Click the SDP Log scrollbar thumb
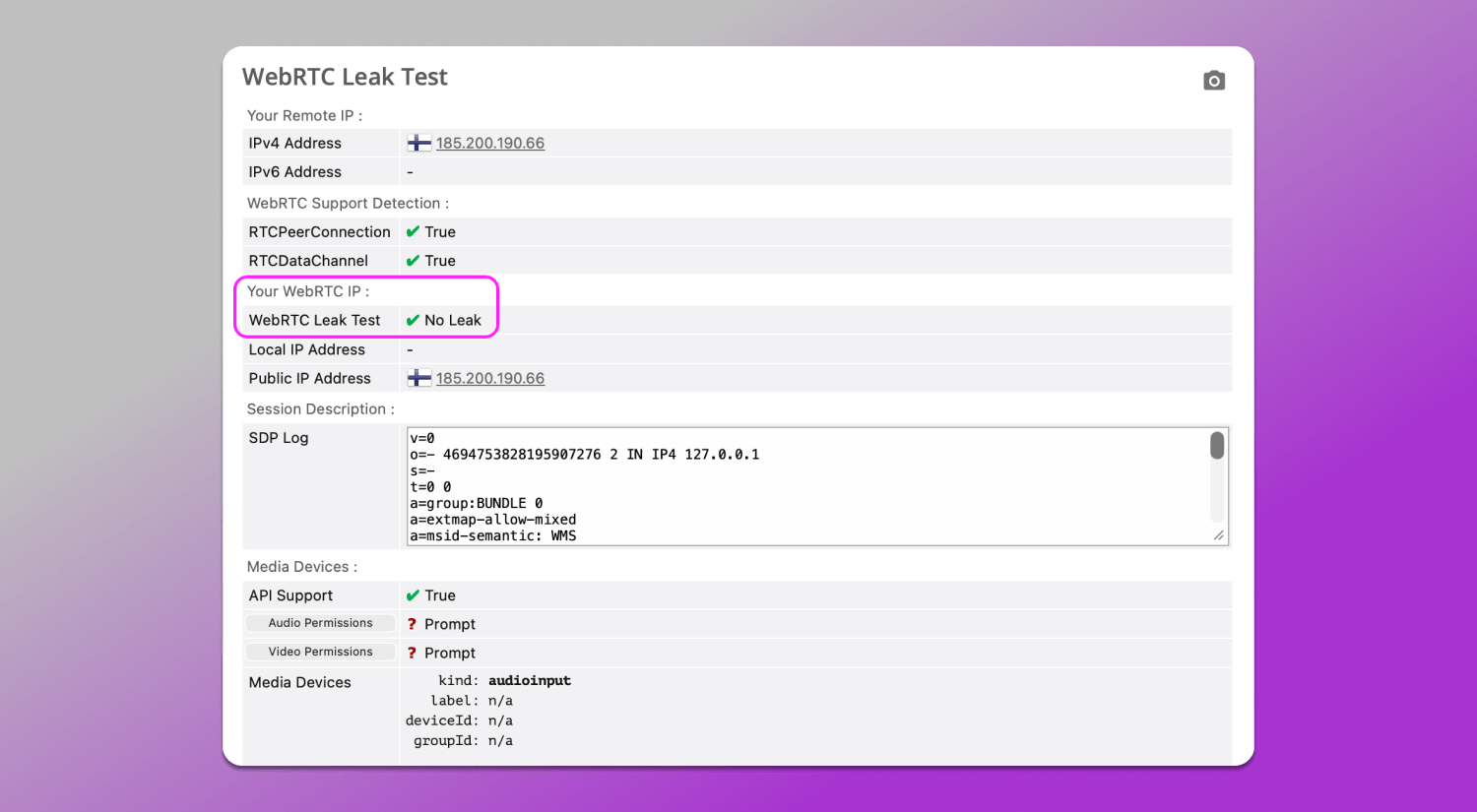The height and width of the screenshot is (812, 1477). [x=1217, y=445]
